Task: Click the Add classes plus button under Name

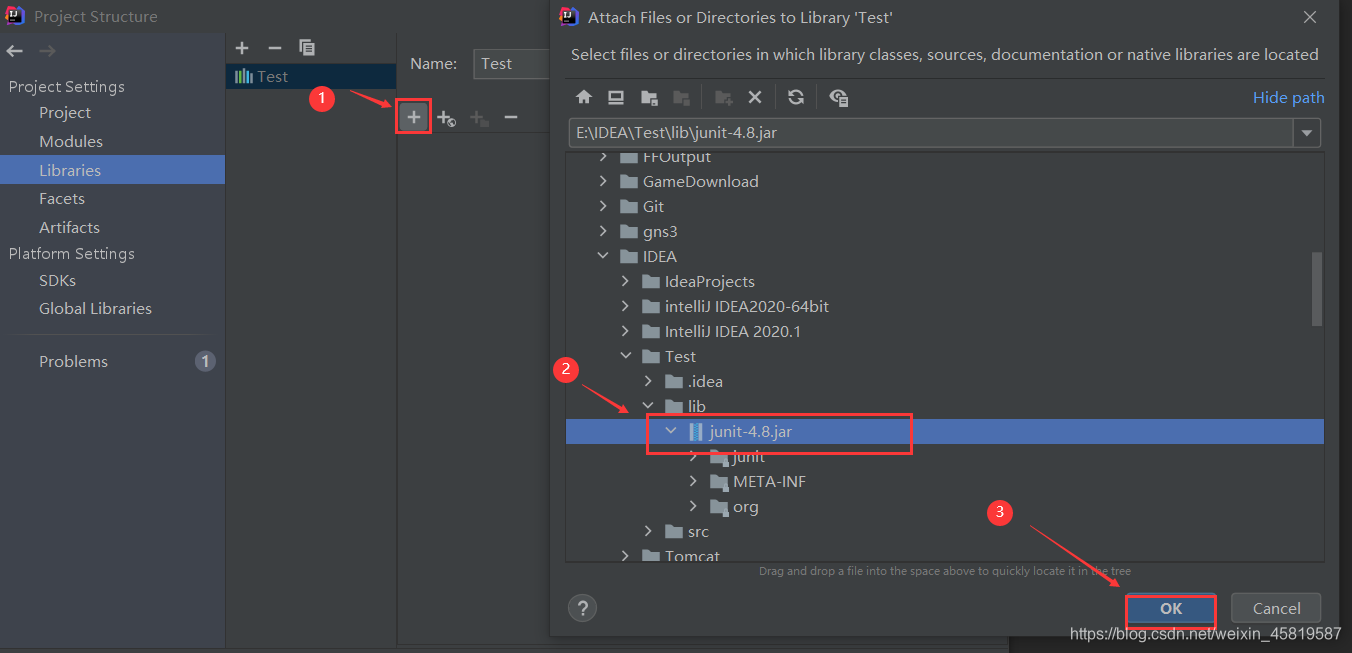Action: click(x=414, y=117)
